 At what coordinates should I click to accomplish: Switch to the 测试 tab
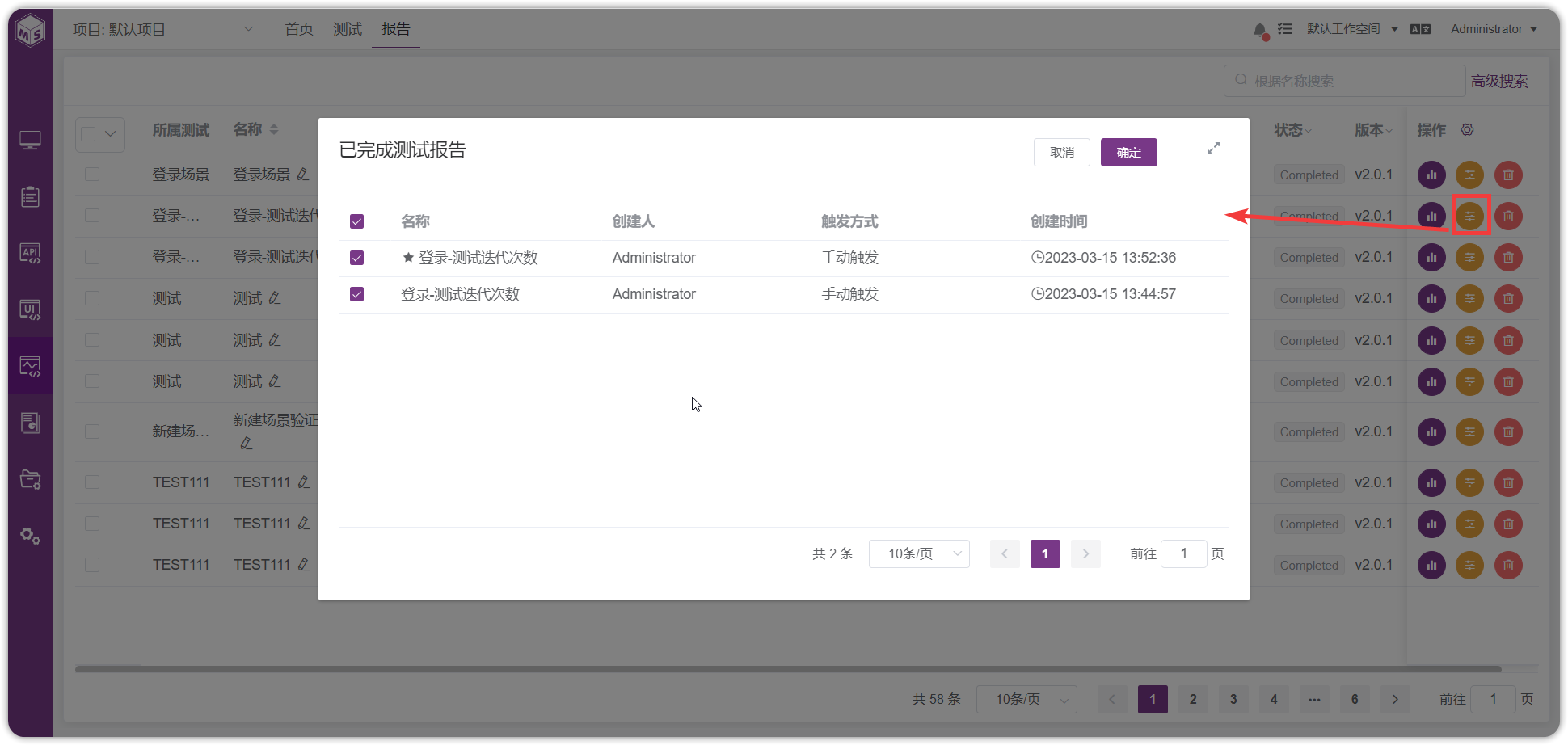[x=348, y=29]
